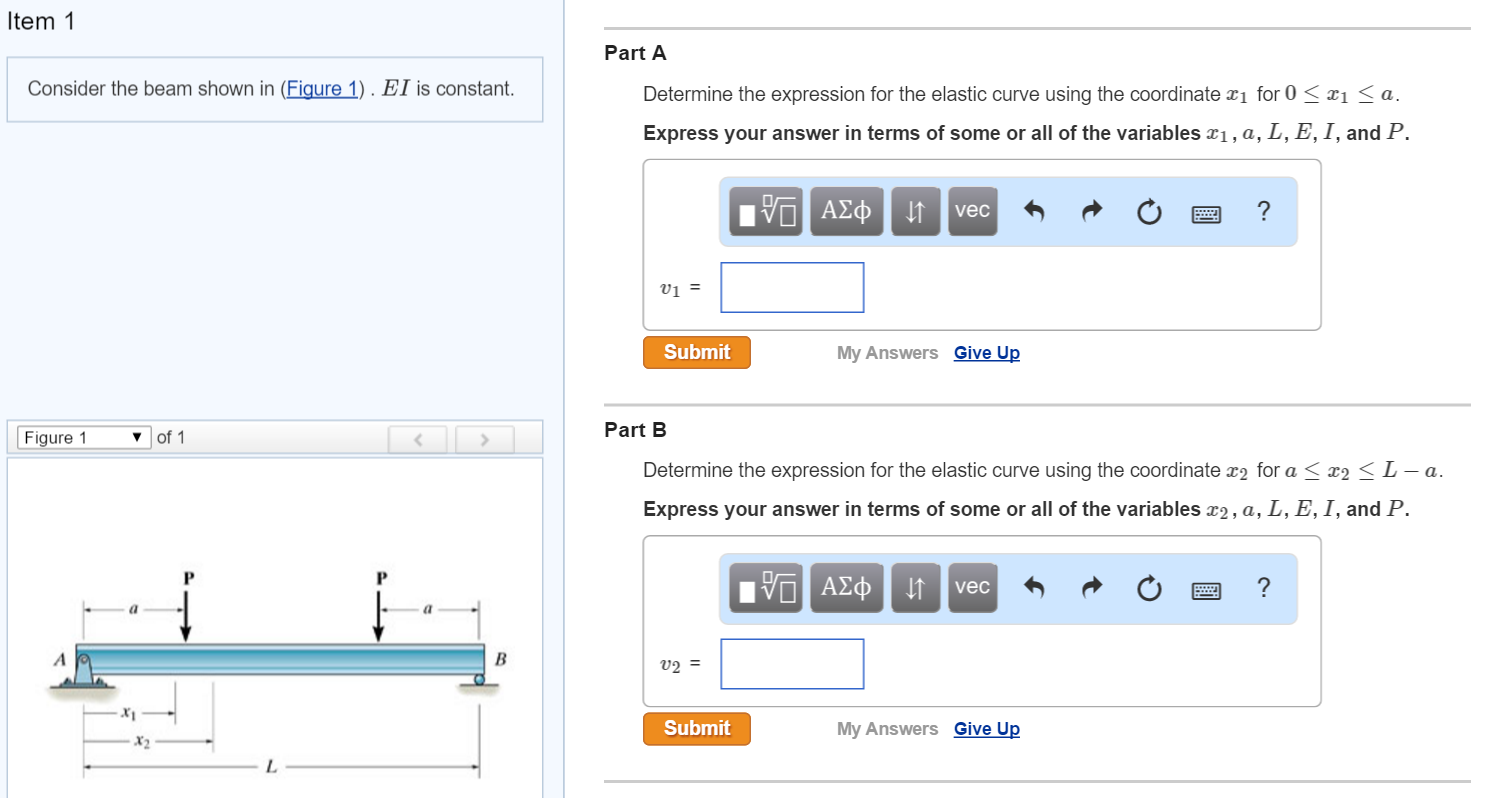Viewport: 1498px width, 798px height.
Task: Click inside the v1 answer input box
Action: coord(791,287)
